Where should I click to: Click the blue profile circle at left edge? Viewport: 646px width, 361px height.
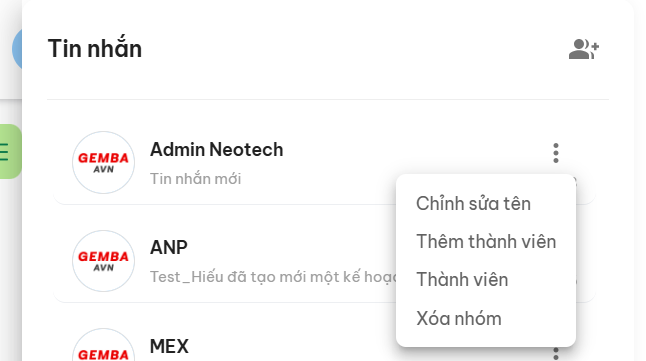(17, 49)
